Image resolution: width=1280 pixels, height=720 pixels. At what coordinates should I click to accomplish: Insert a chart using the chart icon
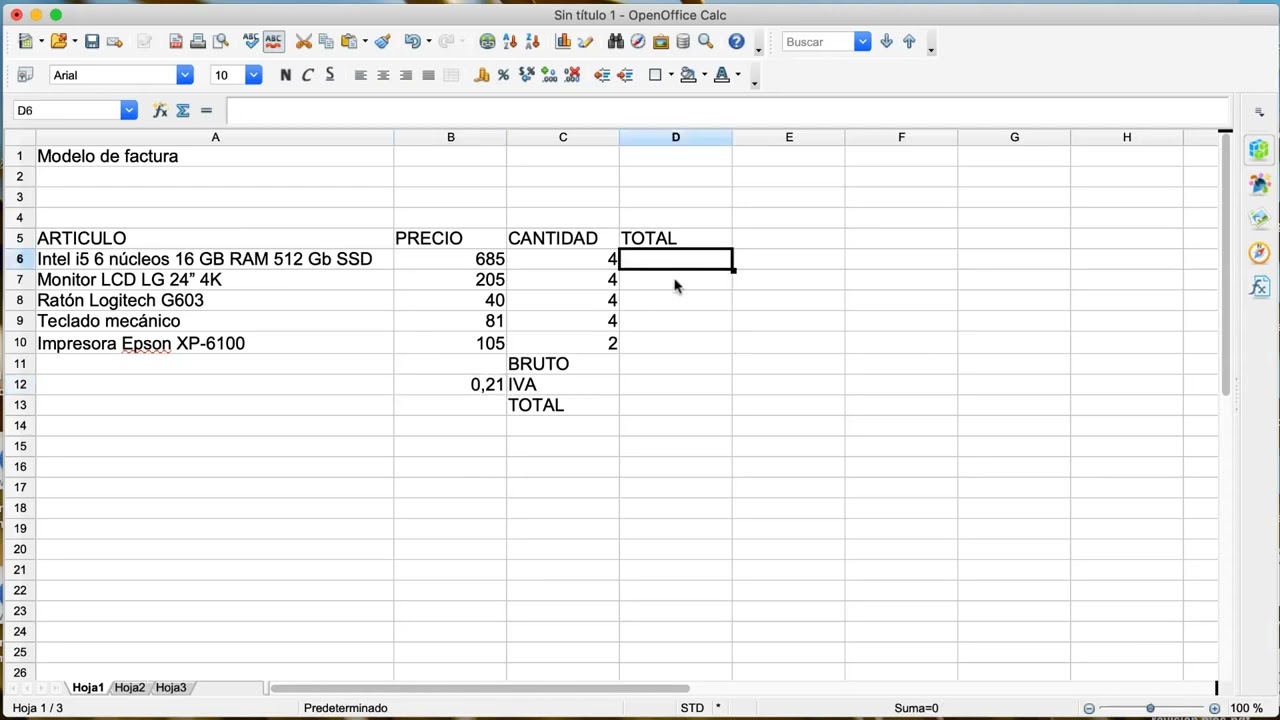[x=563, y=42]
